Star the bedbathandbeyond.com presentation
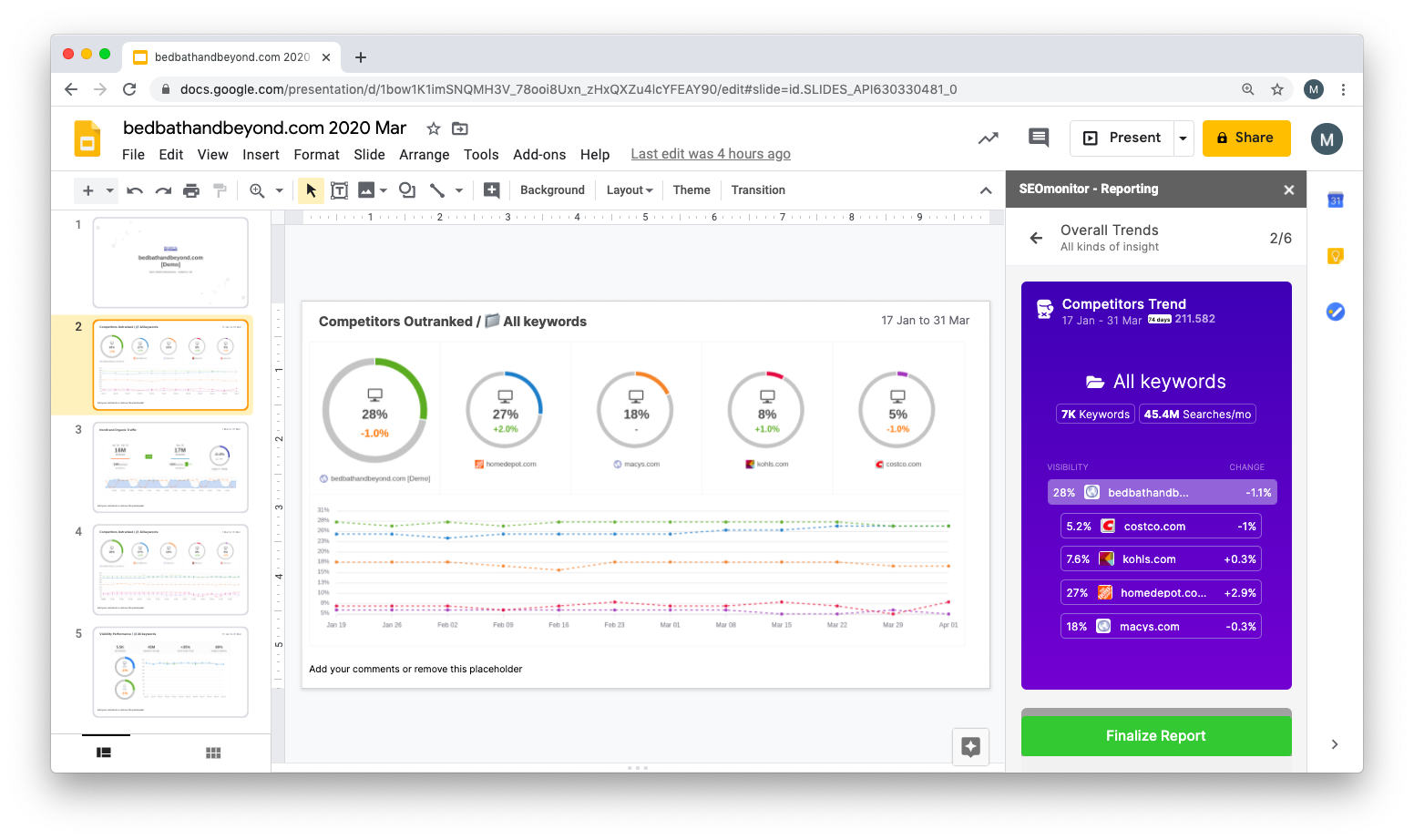This screenshot has height=840, width=1414. click(434, 128)
